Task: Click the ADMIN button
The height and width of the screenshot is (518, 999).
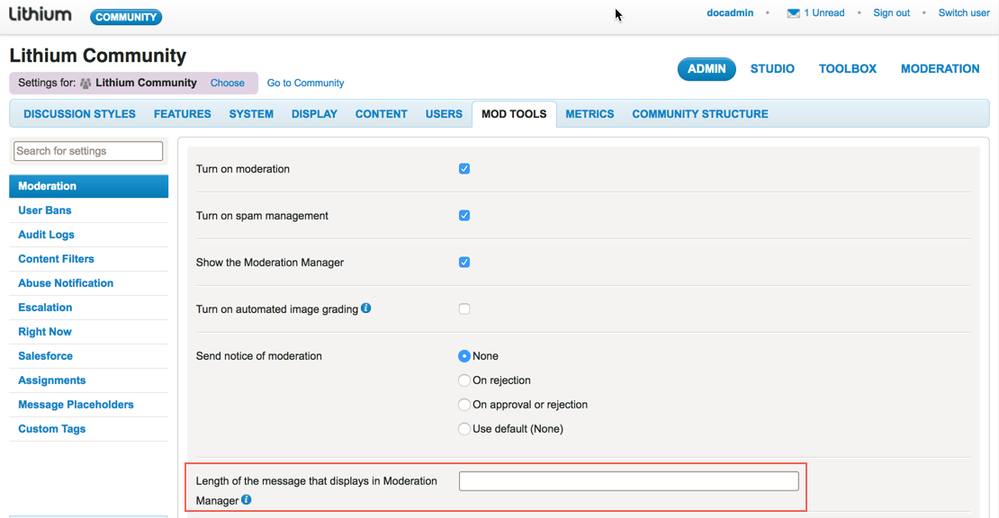Action: pyautogui.click(x=707, y=69)
